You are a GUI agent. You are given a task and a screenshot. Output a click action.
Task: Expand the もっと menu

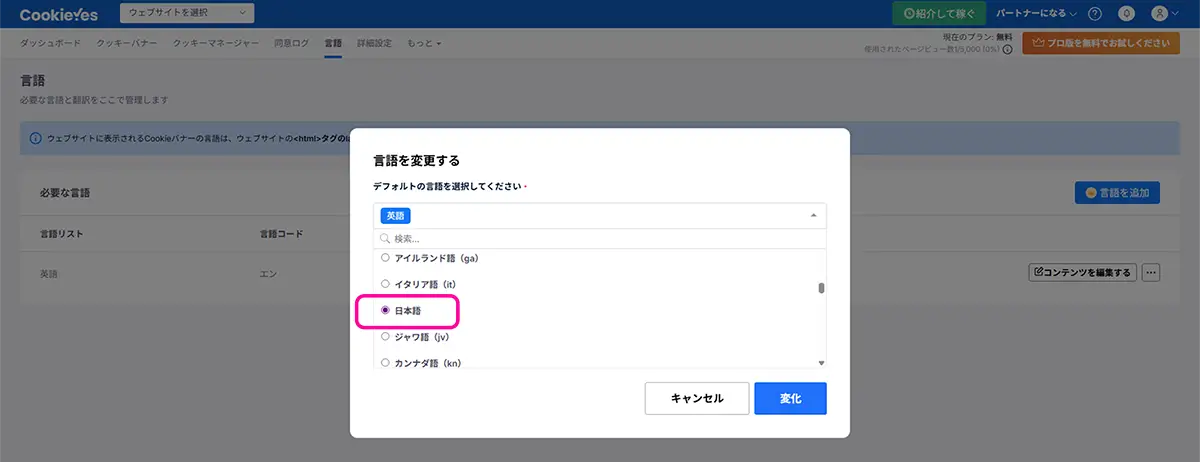(424, 44)
